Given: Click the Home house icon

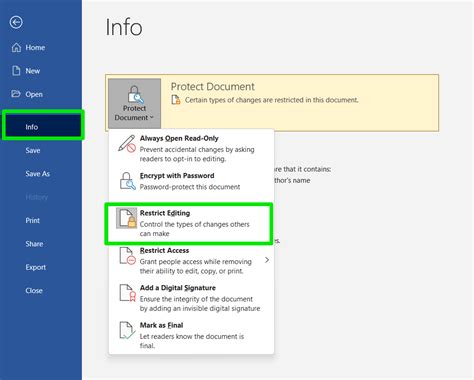Looking at the screenshot, I should [x=16, y=48].
